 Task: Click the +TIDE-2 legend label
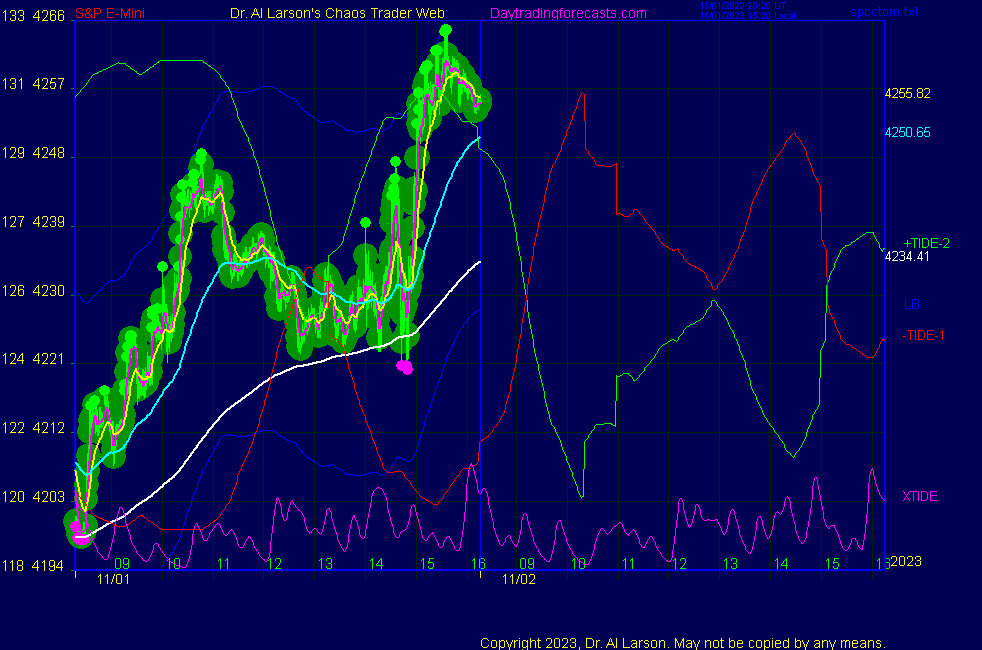pyautogui.click(x=926, y=243)
